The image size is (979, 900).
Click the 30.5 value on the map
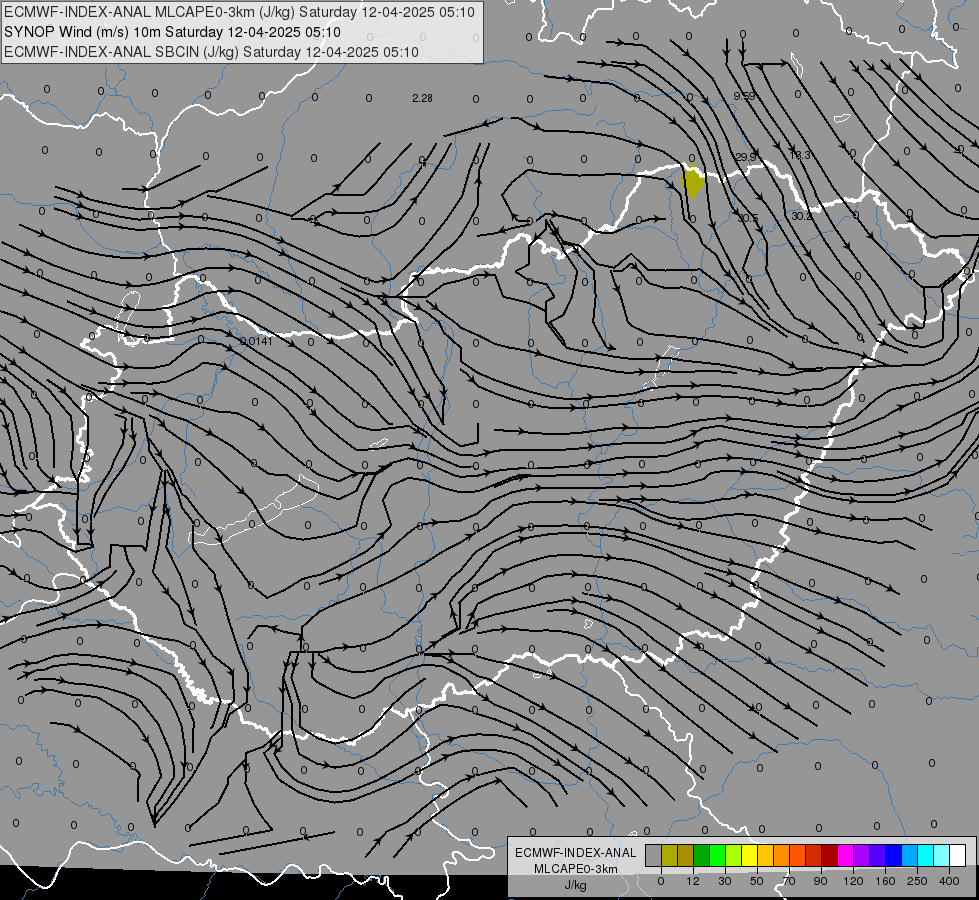(747, 218)
